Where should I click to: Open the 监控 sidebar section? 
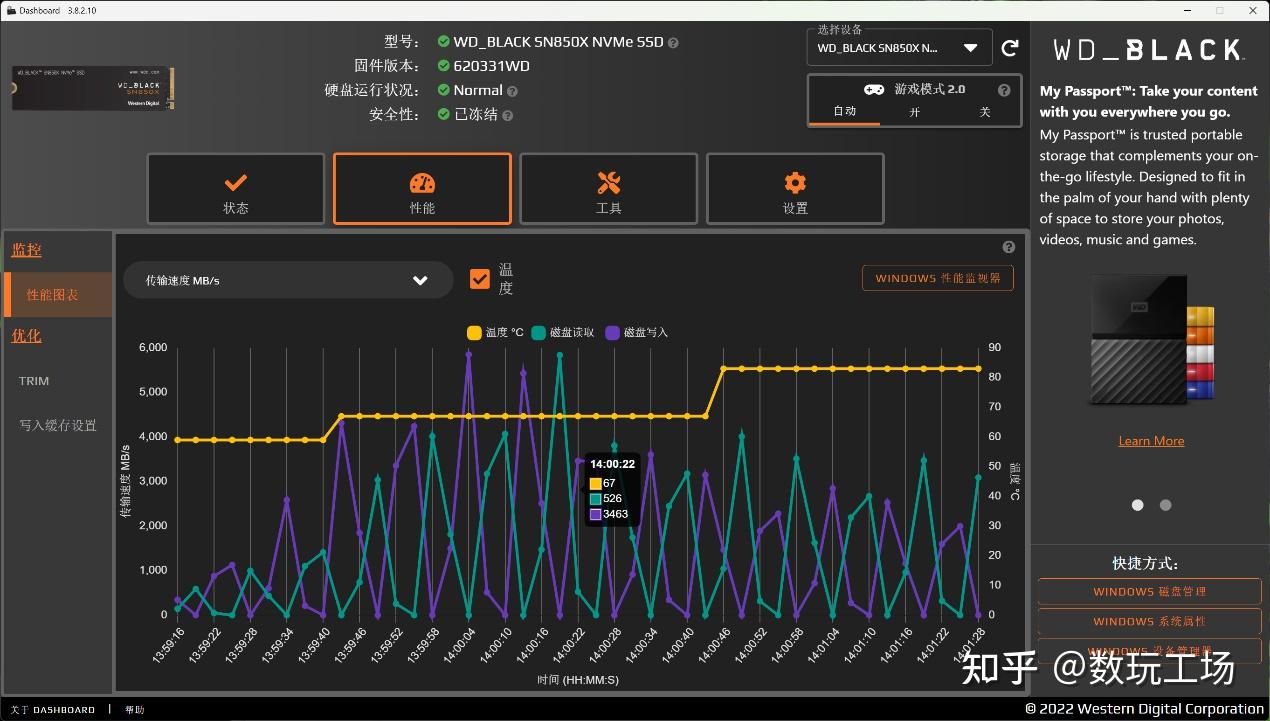coord(26,250)
